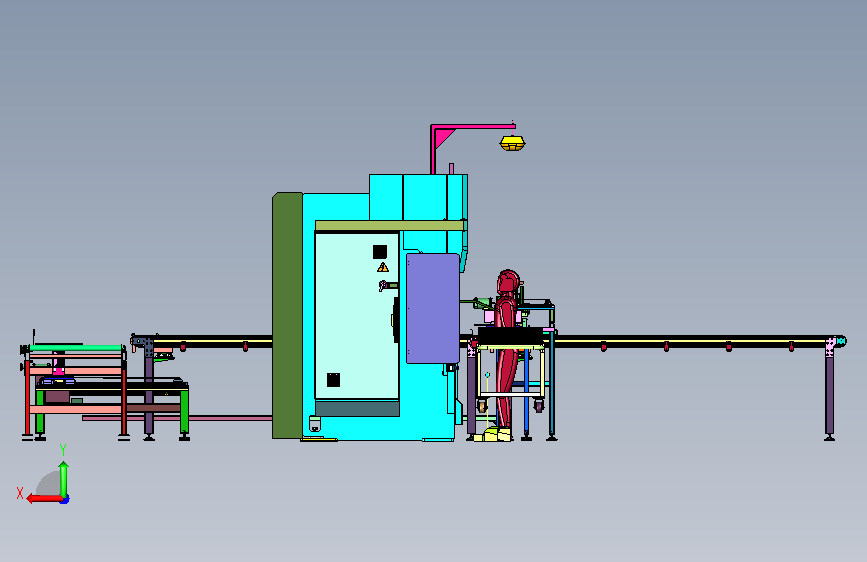Select the mannequin's yellow shoes
Image resolution: width=867 pixels, height=562 pixels.
pyautogui.click(x=493, y=434)
